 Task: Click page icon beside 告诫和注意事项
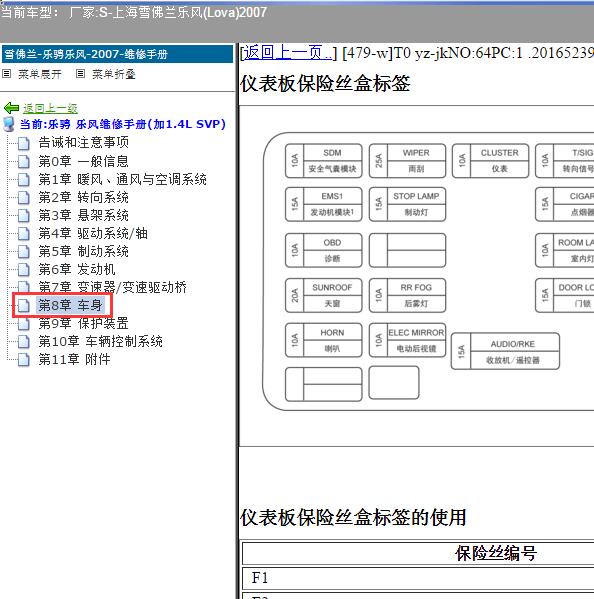pos(24,143)
